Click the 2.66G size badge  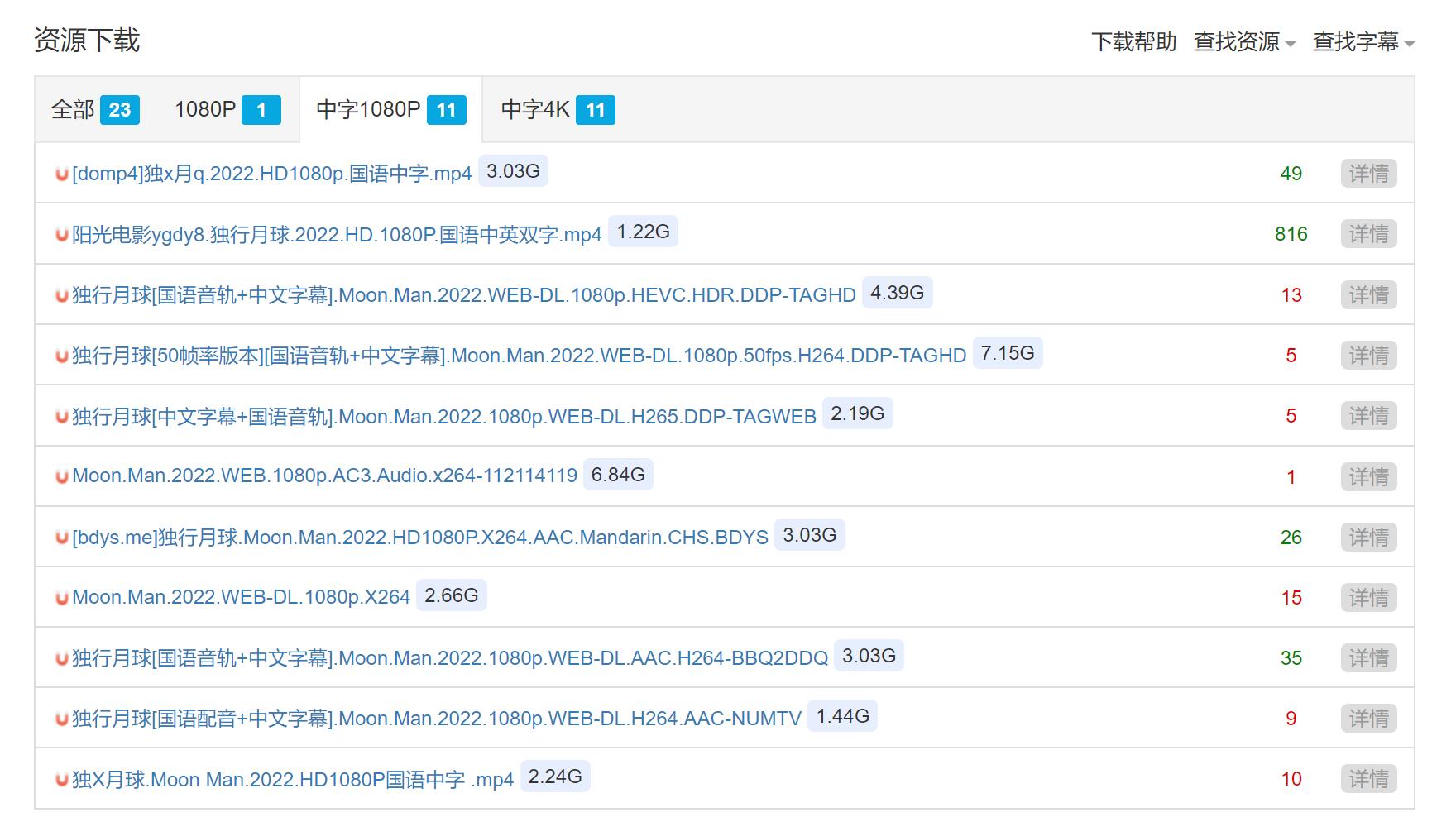click(x=452, y=595)
